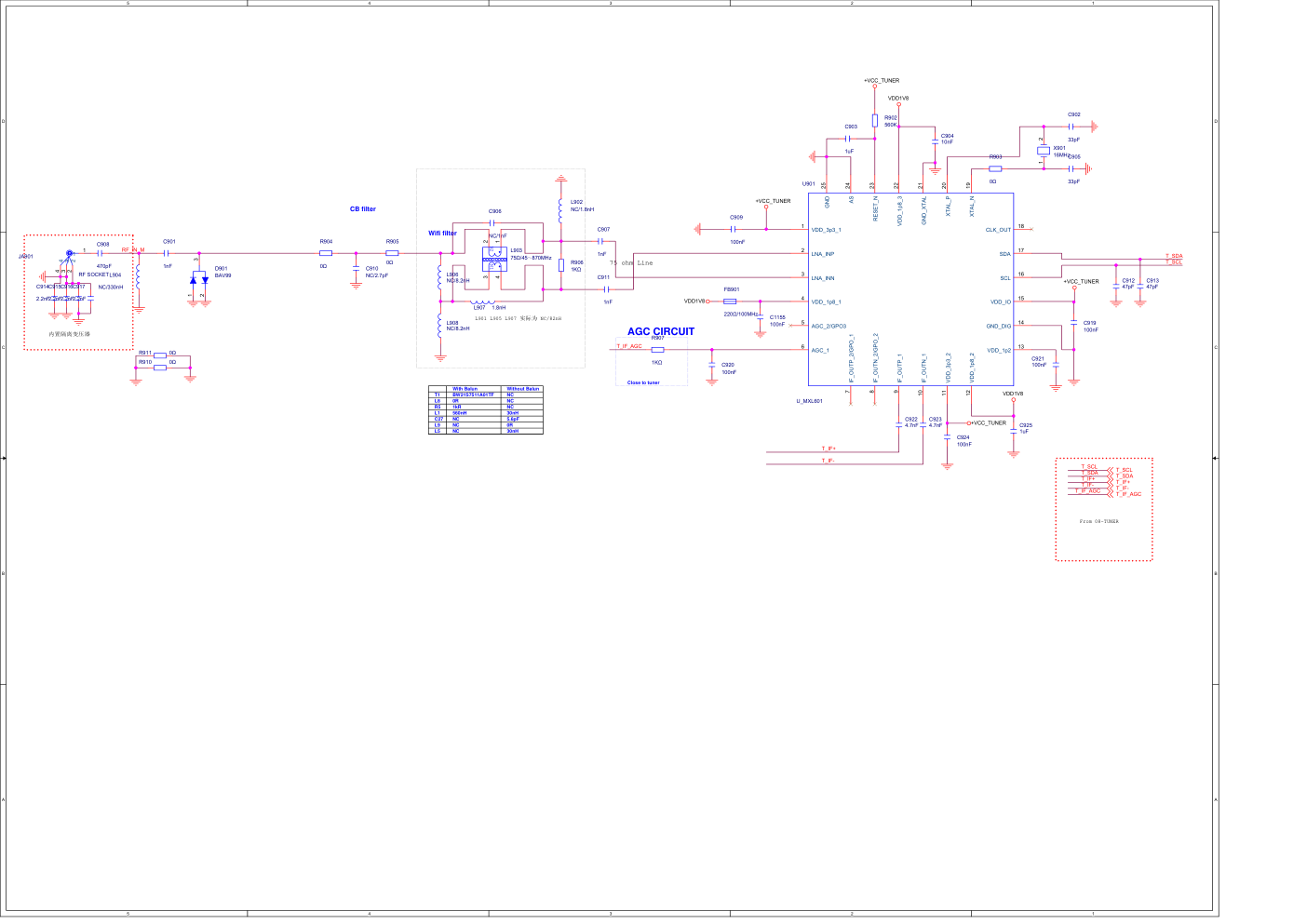Click the L903 balun transformer symbol

494,259
